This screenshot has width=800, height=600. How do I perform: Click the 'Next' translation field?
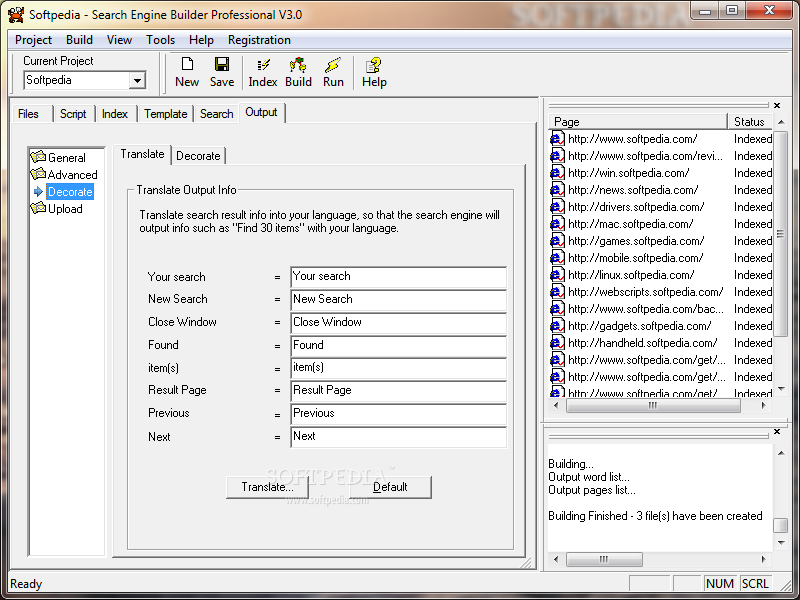coord(398,437)
